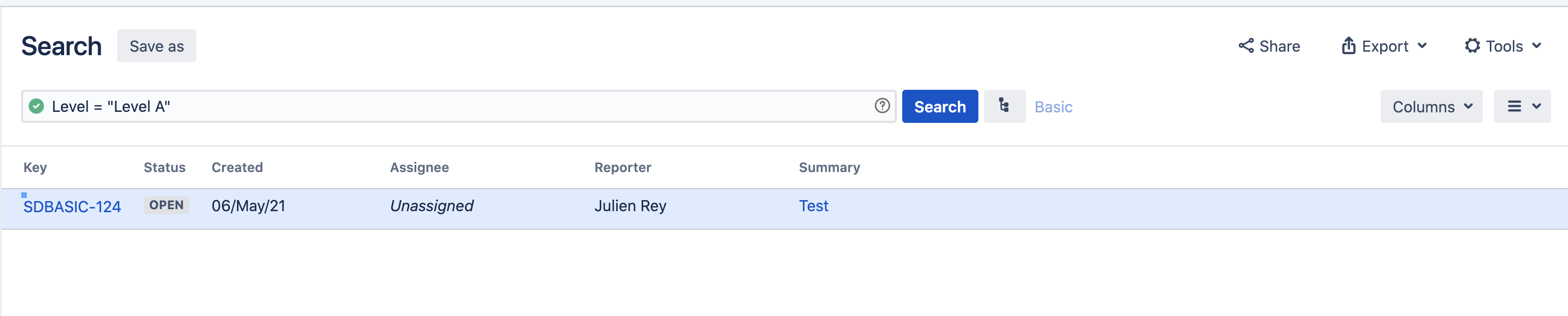Open the Tools gear menu

tap(1502, 46)
